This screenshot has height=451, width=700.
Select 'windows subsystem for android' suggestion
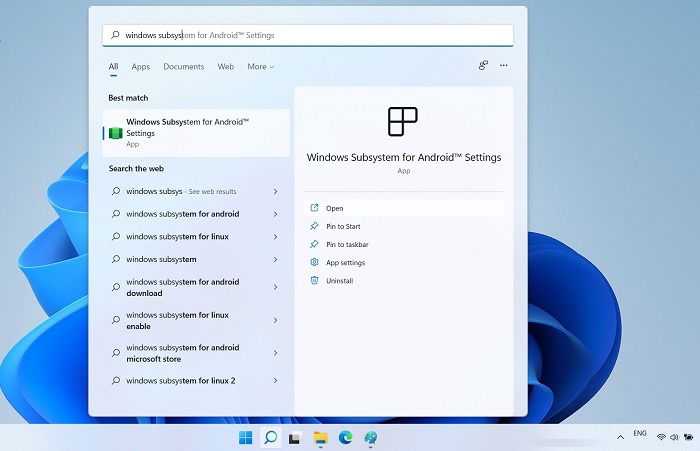[x=196, y=214]
